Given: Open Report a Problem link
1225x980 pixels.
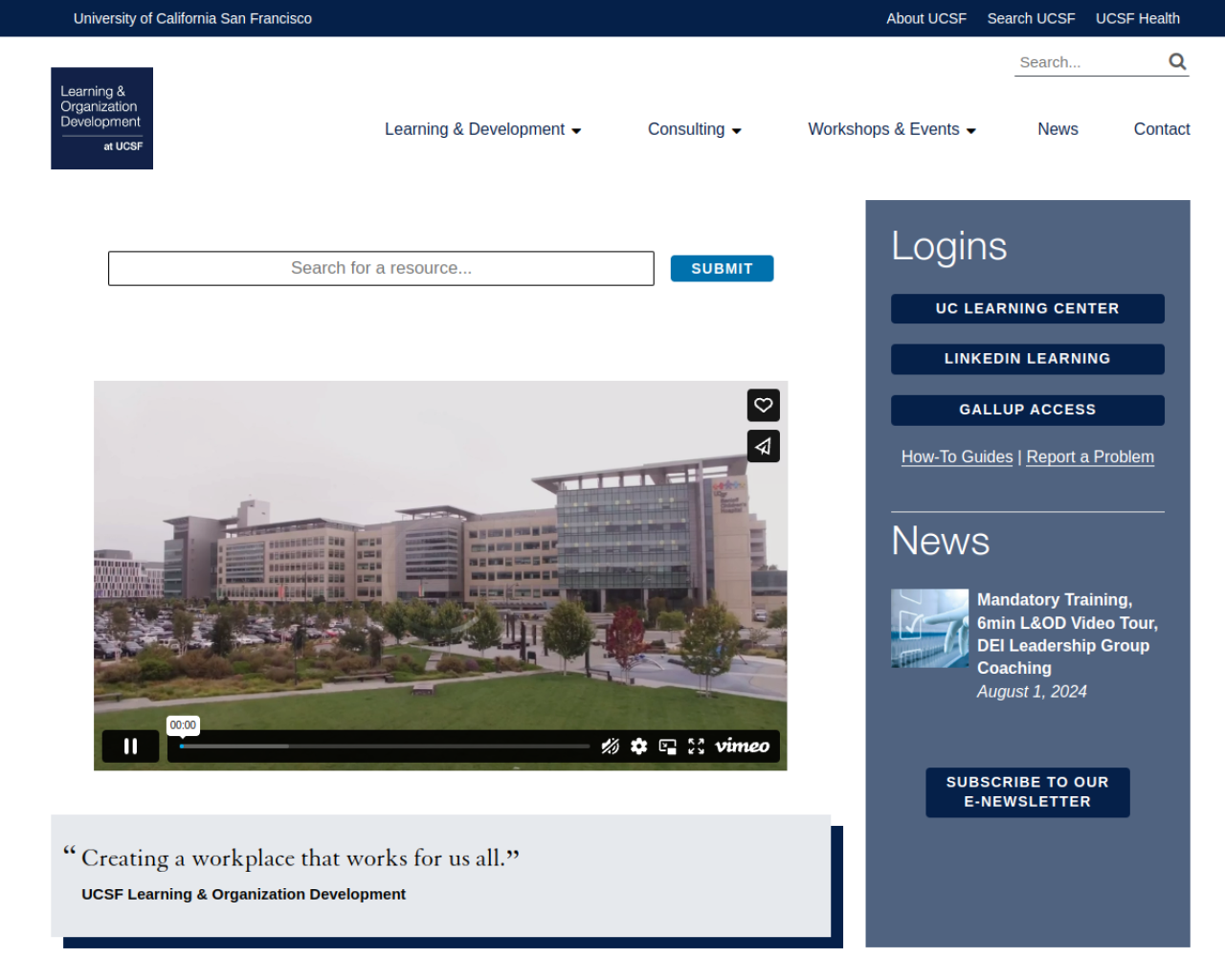Looking at the screenshot, I should 1090,457.
